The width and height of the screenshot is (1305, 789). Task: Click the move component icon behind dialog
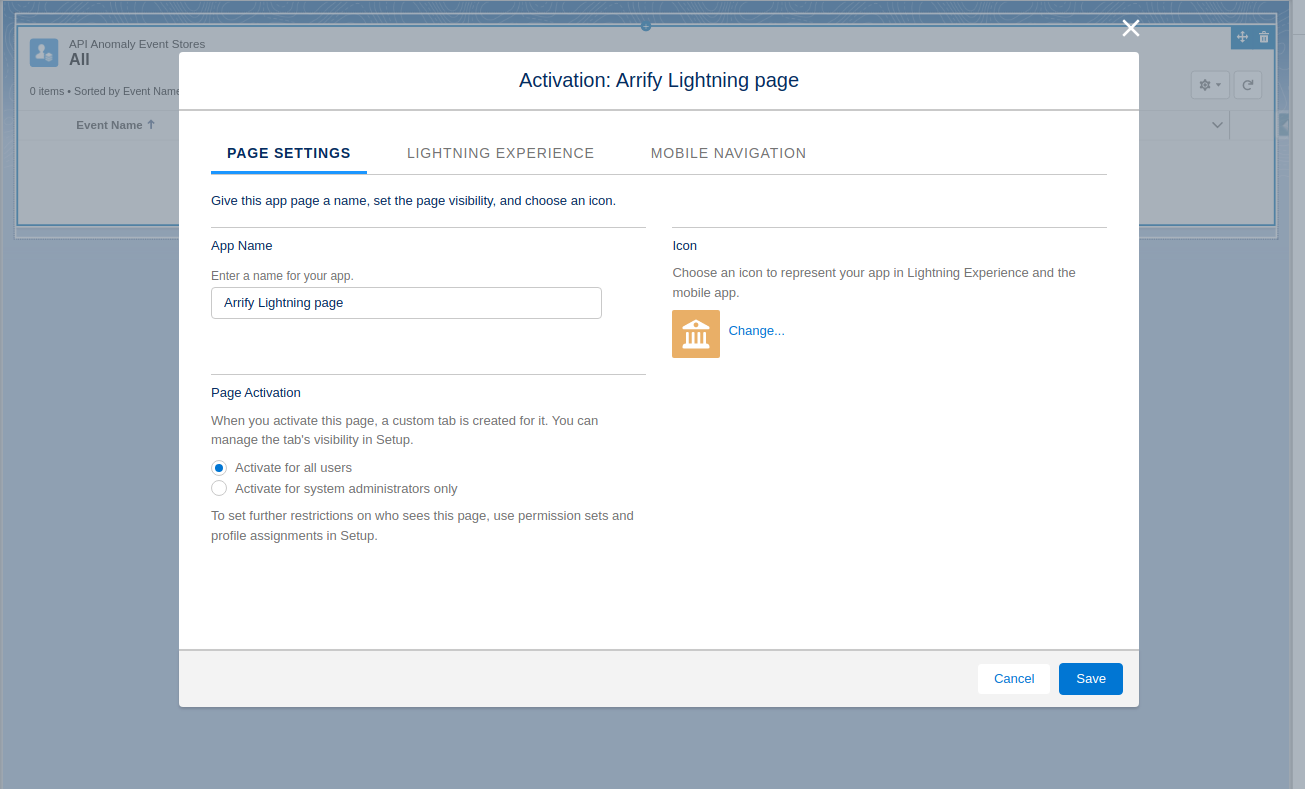click(1242, 37)
